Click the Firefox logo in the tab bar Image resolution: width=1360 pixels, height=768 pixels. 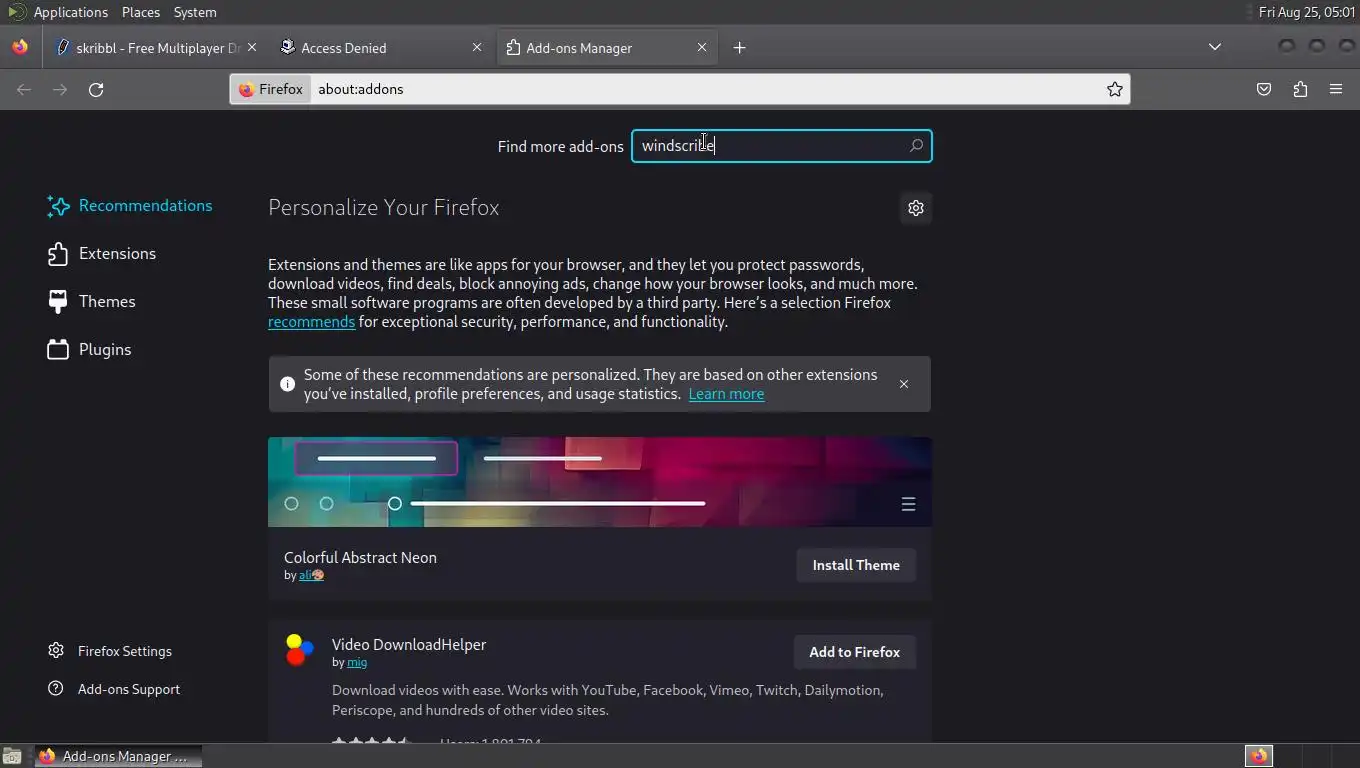pos(19,47)
